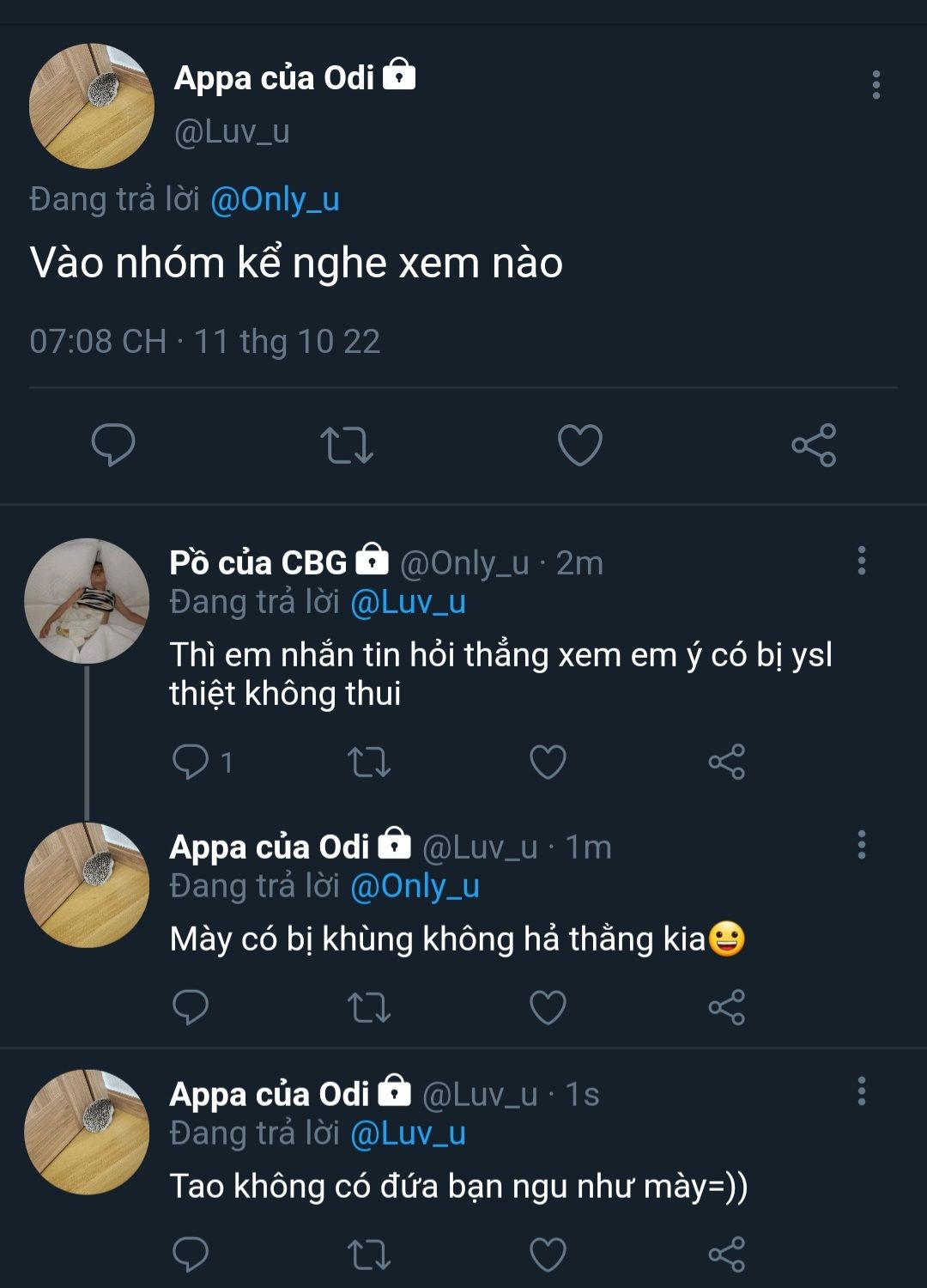Screen dimensions: 927x1288
Task: Retweet the "Mày có bị khùng" reply
Action: pyautogui.click(x=369, y=1007)
